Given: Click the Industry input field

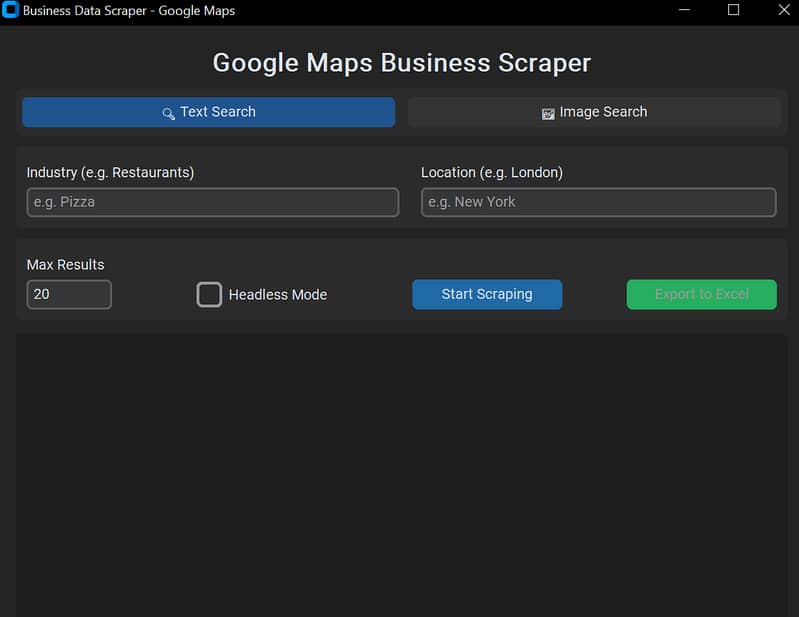Looking at the screenshot, I should (212, 202).
